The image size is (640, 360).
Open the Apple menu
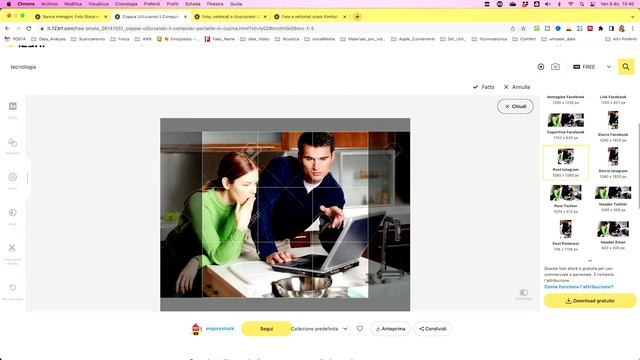pos(9,4)
